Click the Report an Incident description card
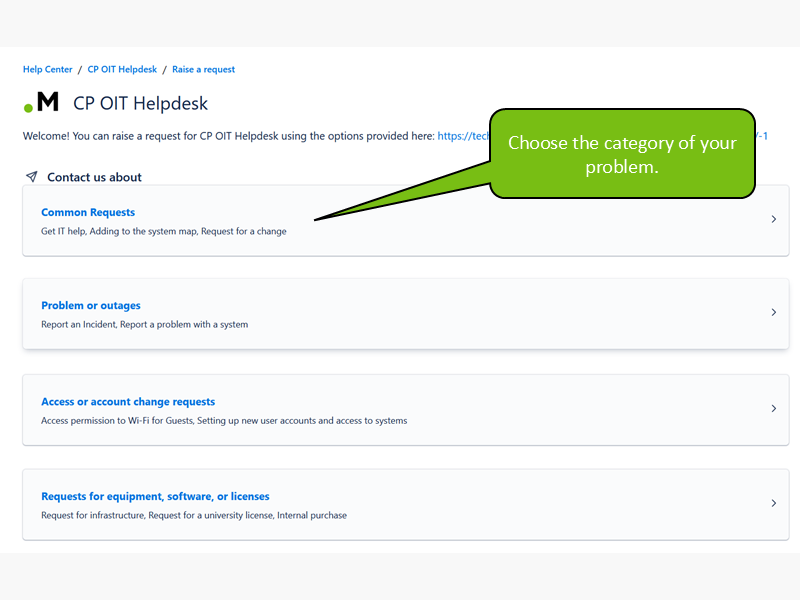The image size is (800, 600). [x=406, y=314]
